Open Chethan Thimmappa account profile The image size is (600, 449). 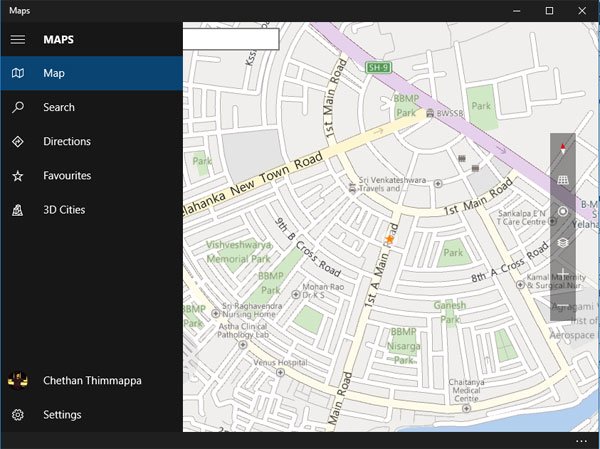pos(92,380)
